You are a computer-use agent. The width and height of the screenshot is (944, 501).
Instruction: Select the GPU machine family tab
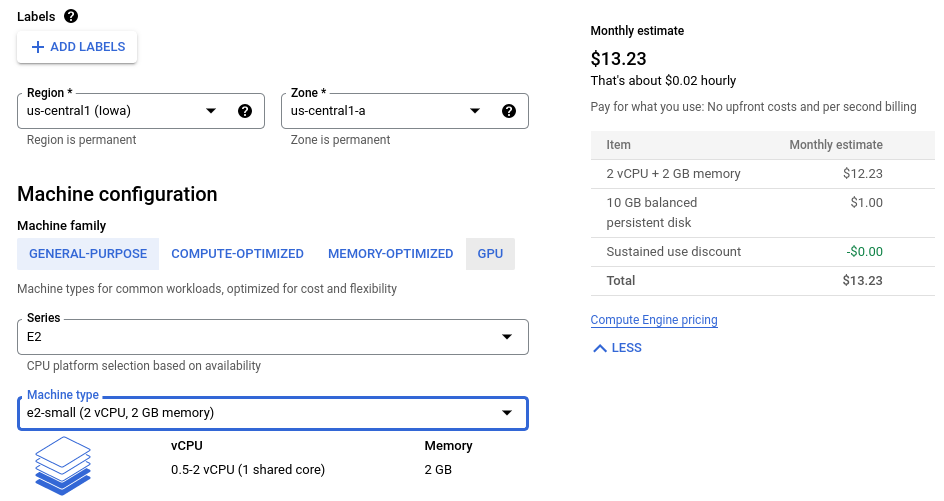[490, 254]
